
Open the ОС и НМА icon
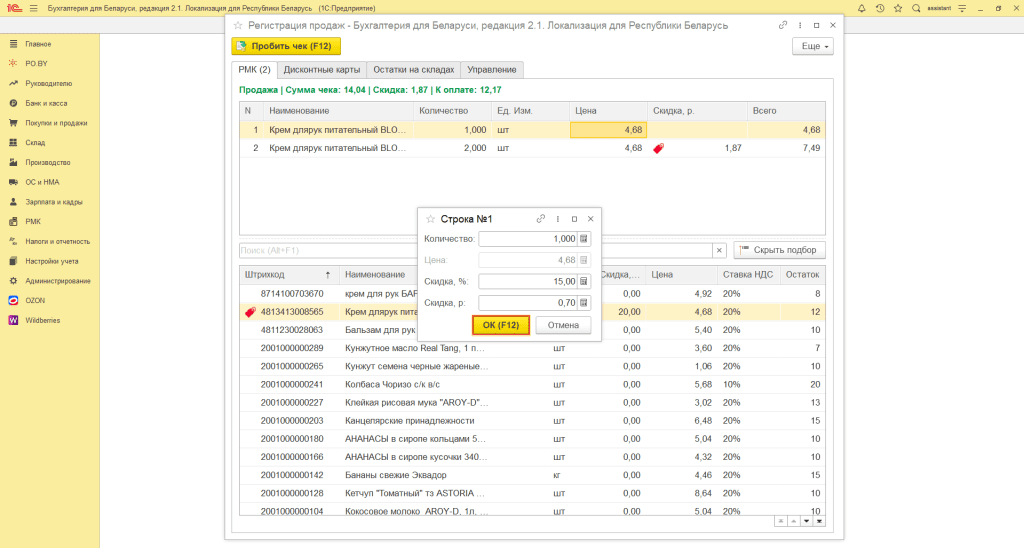[x=13, y=182]
